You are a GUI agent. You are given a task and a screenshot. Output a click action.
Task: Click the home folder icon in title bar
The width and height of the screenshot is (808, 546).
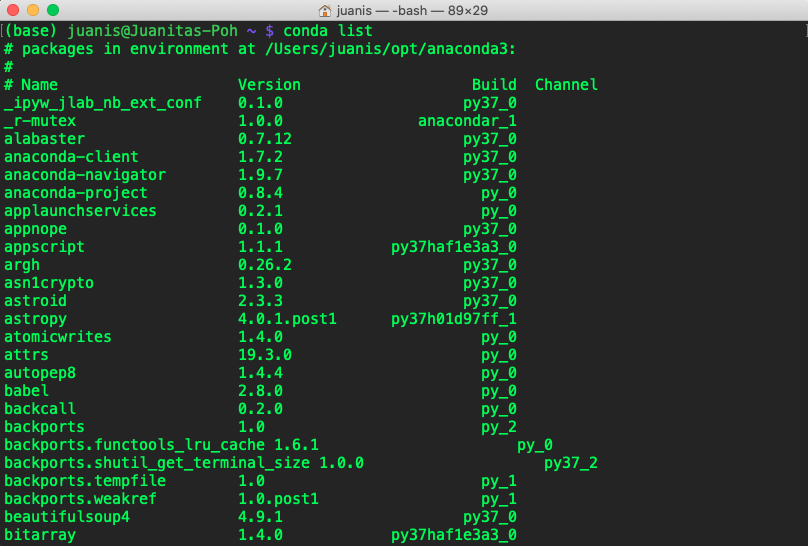point(326,10)
